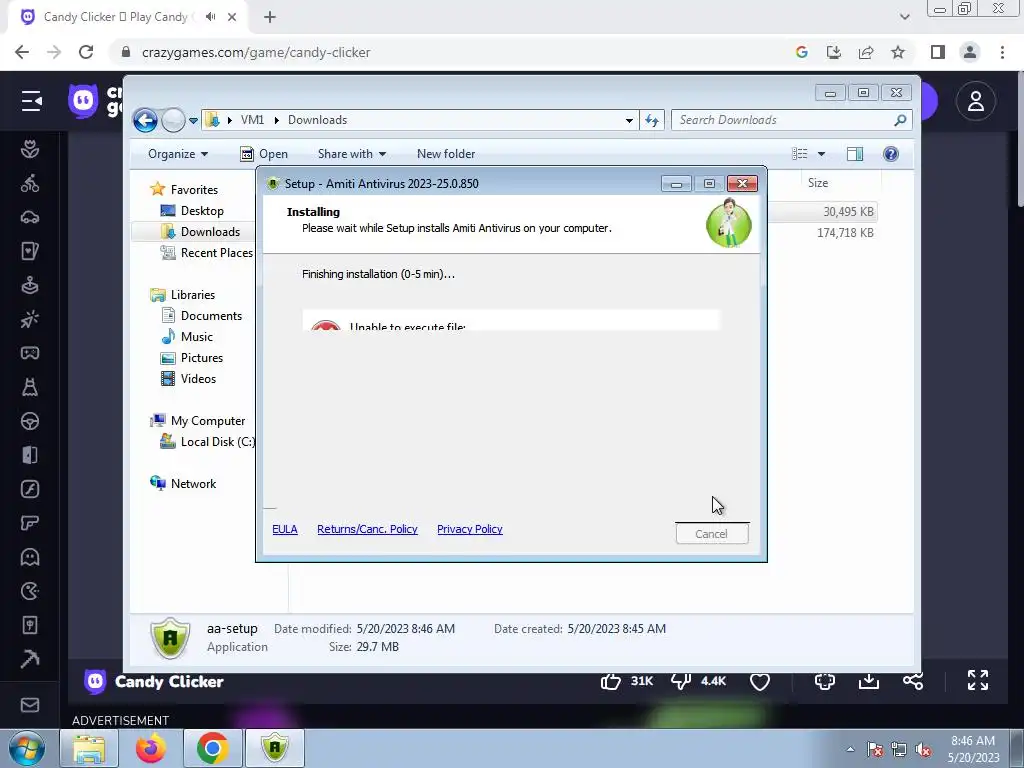The width and height of the screenshot is (1024, 768).
Task: Toggle the volume tray icon
Action: 923,750
